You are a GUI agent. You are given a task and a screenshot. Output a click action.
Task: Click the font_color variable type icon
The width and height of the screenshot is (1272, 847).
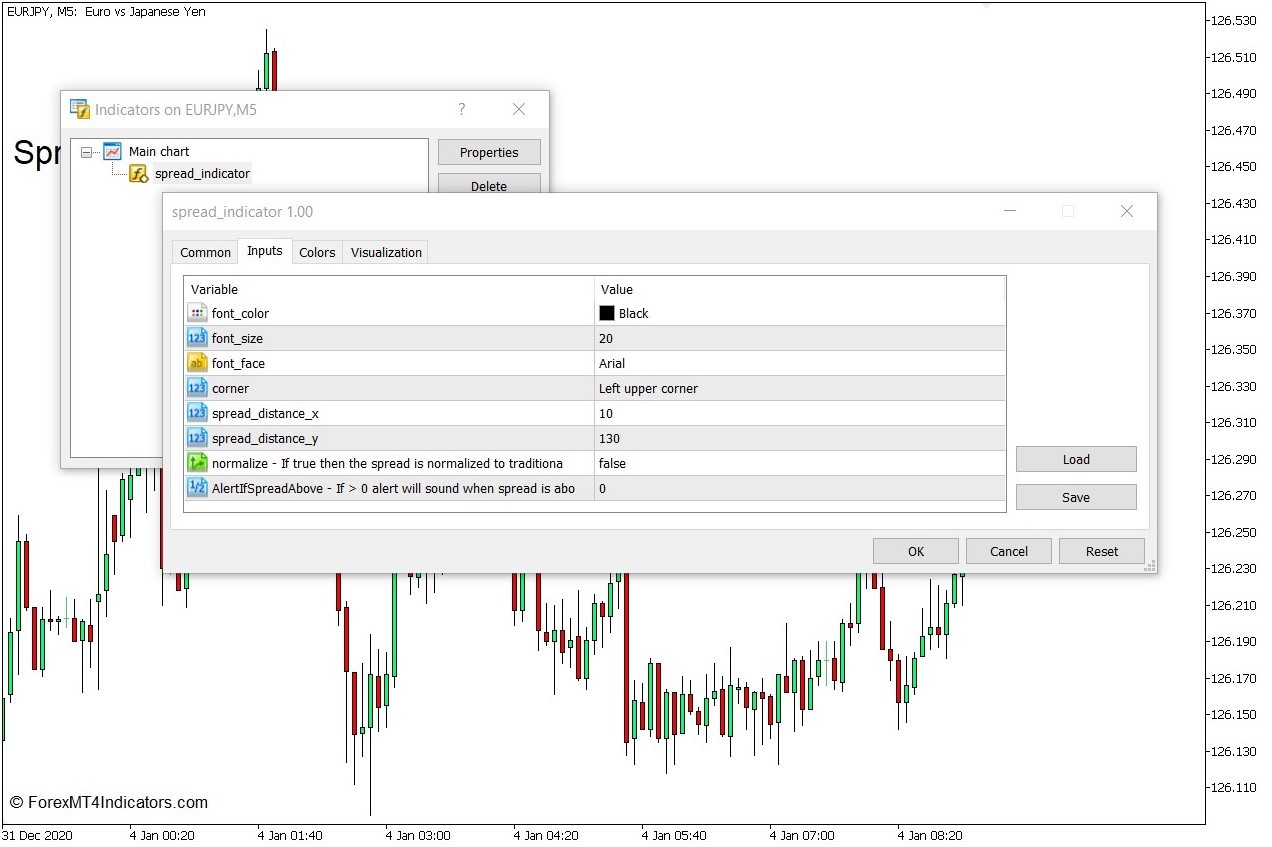click(x=197, y=313)
